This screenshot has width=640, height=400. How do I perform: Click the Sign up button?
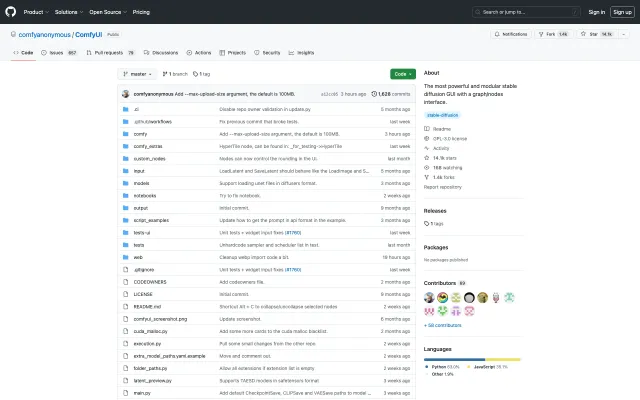(x=622, y=12)
